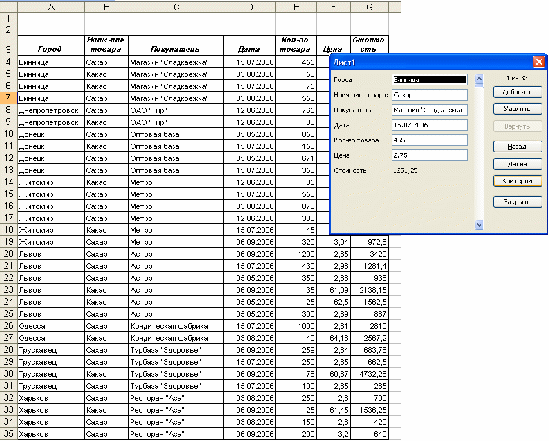Click cost cell 1562,5 in row 24
This screenshot has width=549, height=441.
pyautogui.click(x=369, y=302)
